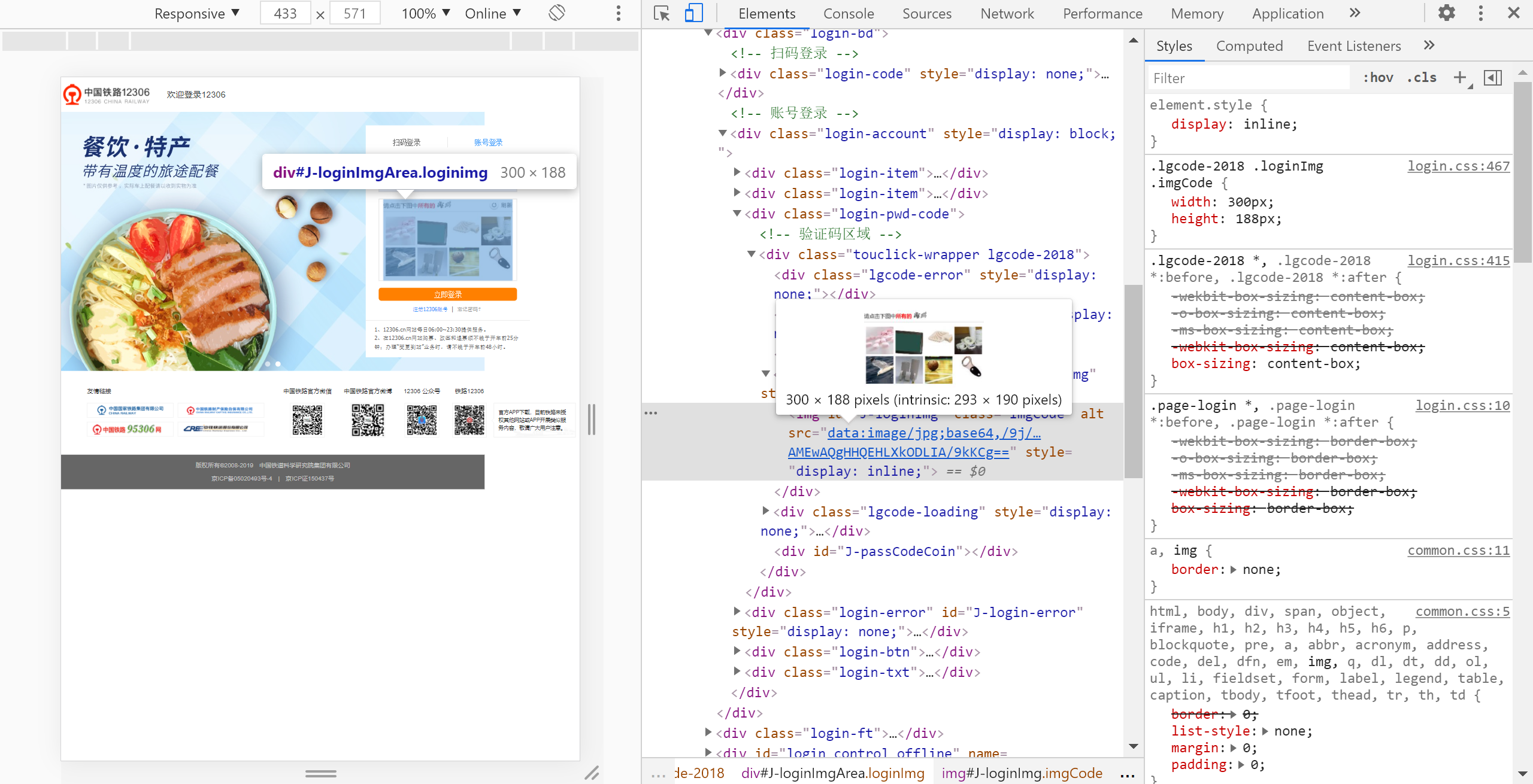Screen dimensions: 1533x784
Task: Toggle the :hov element state panel
Action: (1378, 77)
